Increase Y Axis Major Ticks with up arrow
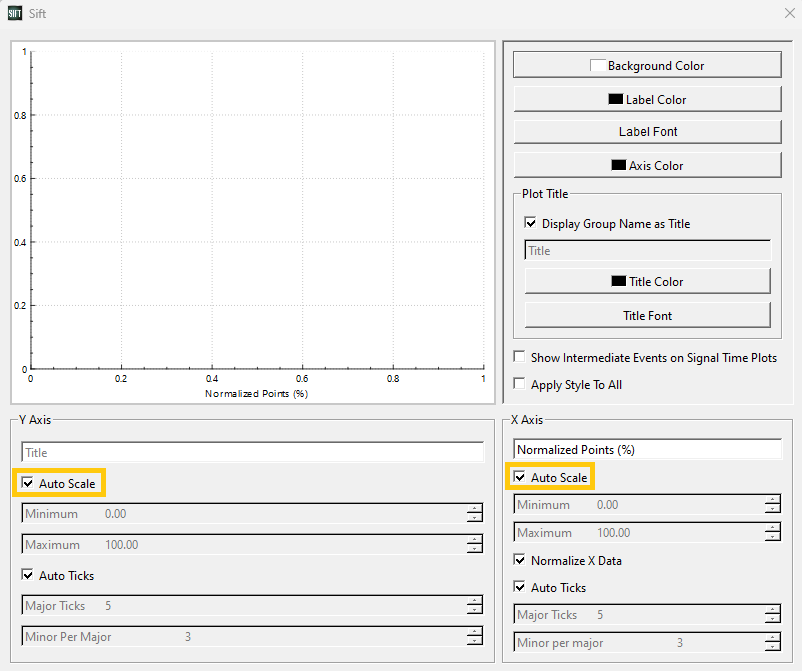The width and height of the screenshot is (802, 671). tap(475, 601)
